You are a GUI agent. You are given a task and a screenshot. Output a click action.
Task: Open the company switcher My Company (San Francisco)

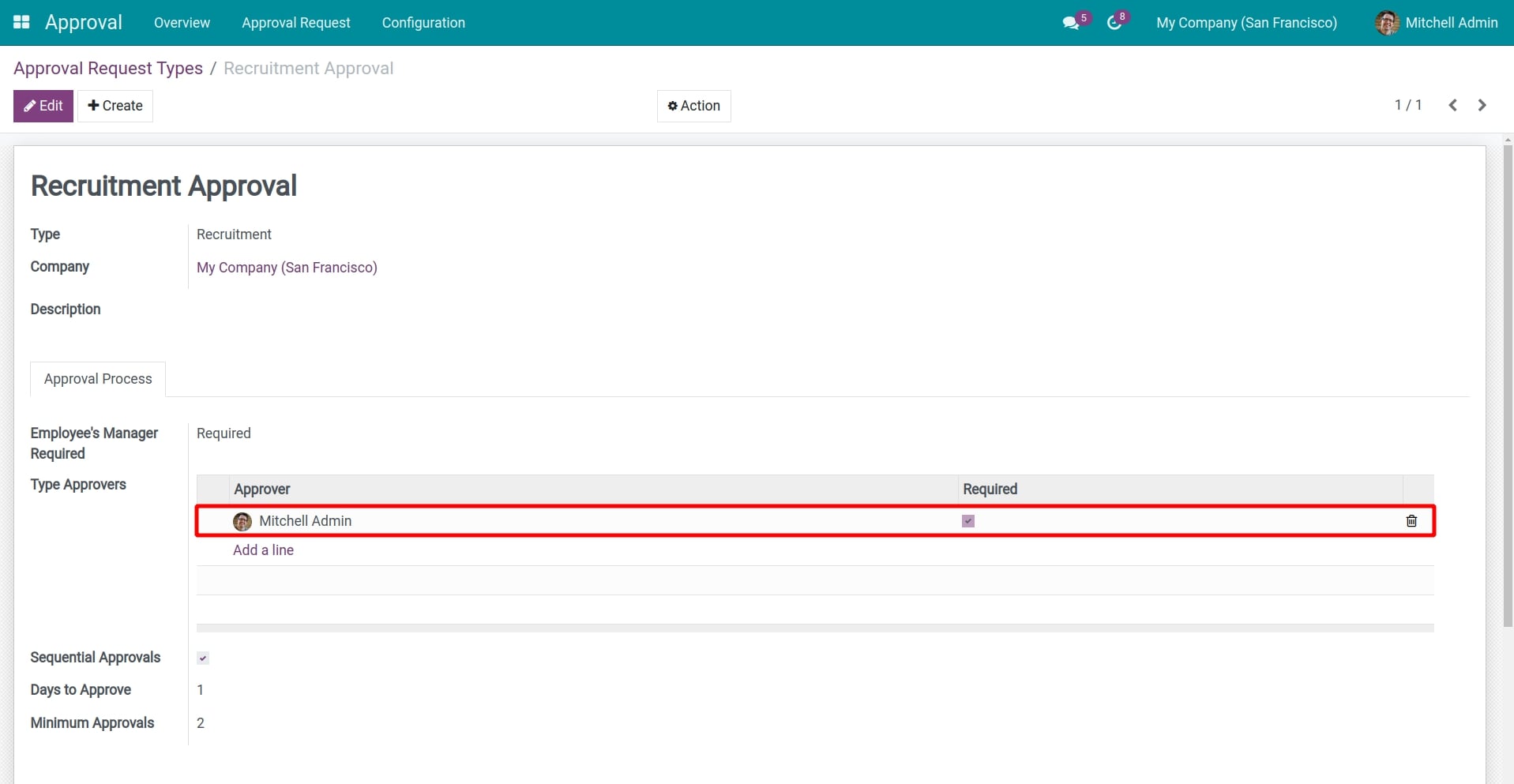click(1246, 23)
